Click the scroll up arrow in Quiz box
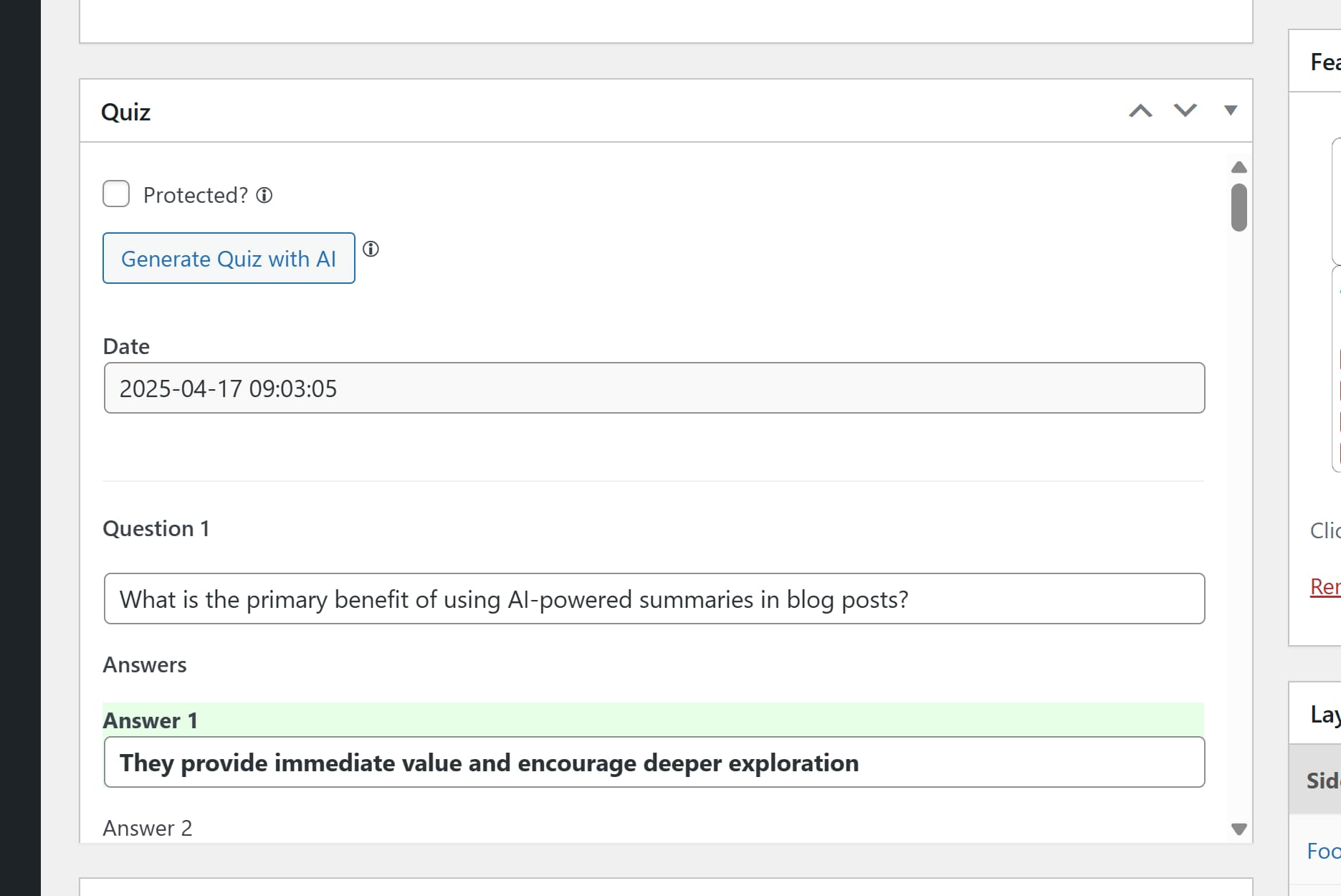Viewport: 1341px width, 896px height. click(x=1239, y=167)
